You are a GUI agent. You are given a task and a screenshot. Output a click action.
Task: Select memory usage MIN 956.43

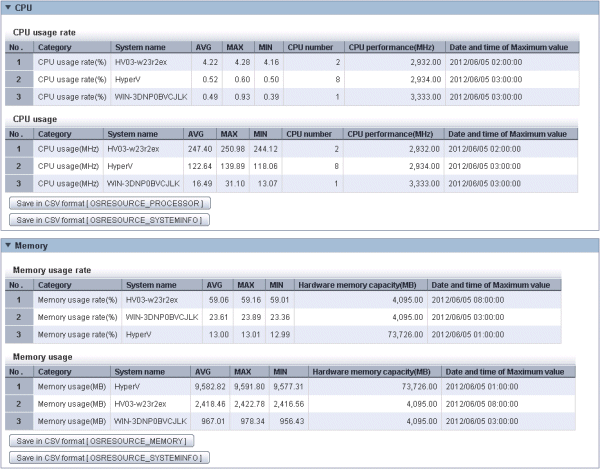click(x=292, y=421)
